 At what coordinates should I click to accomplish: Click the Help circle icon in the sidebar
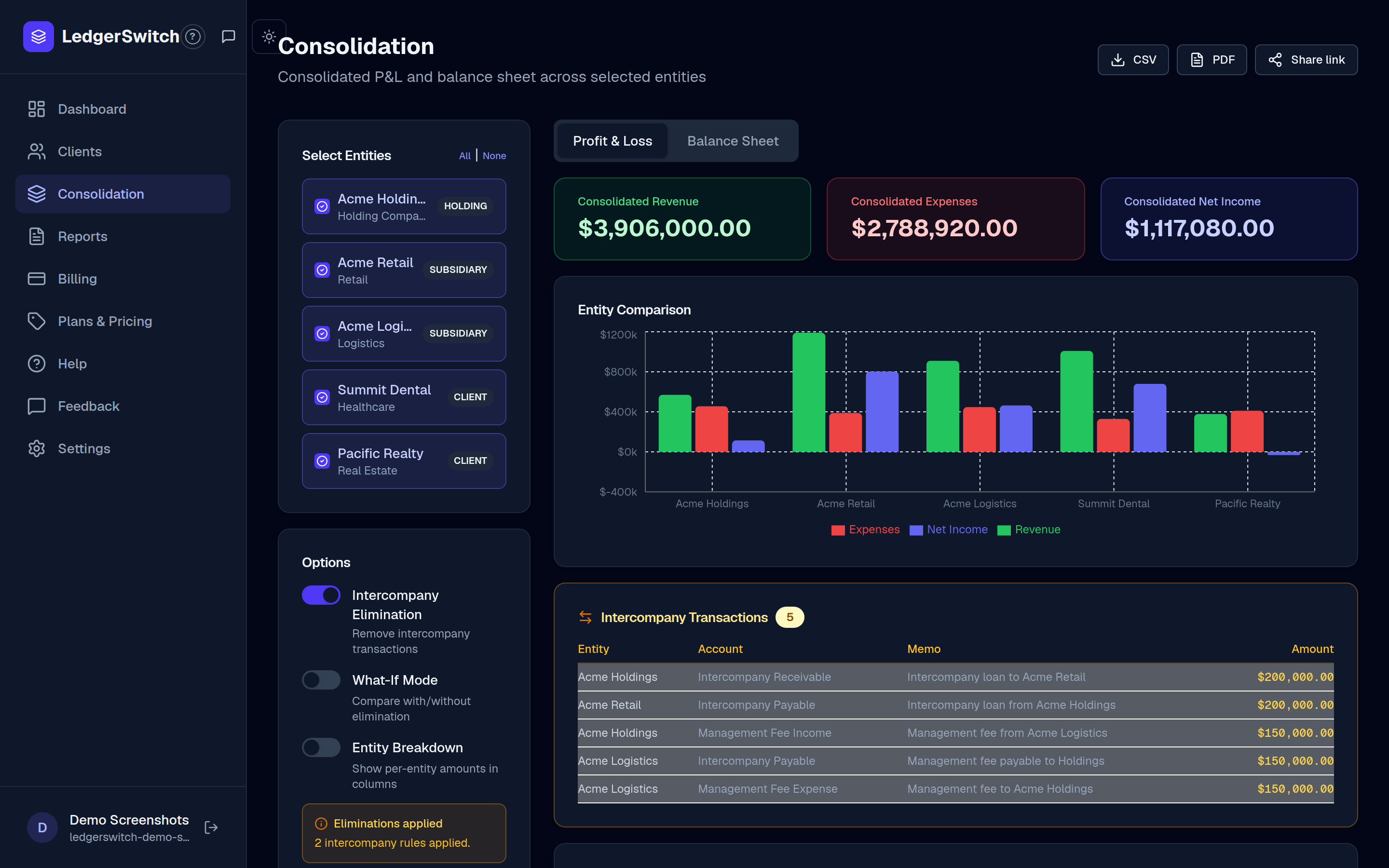pyautogui.click(x=37, y=364)
